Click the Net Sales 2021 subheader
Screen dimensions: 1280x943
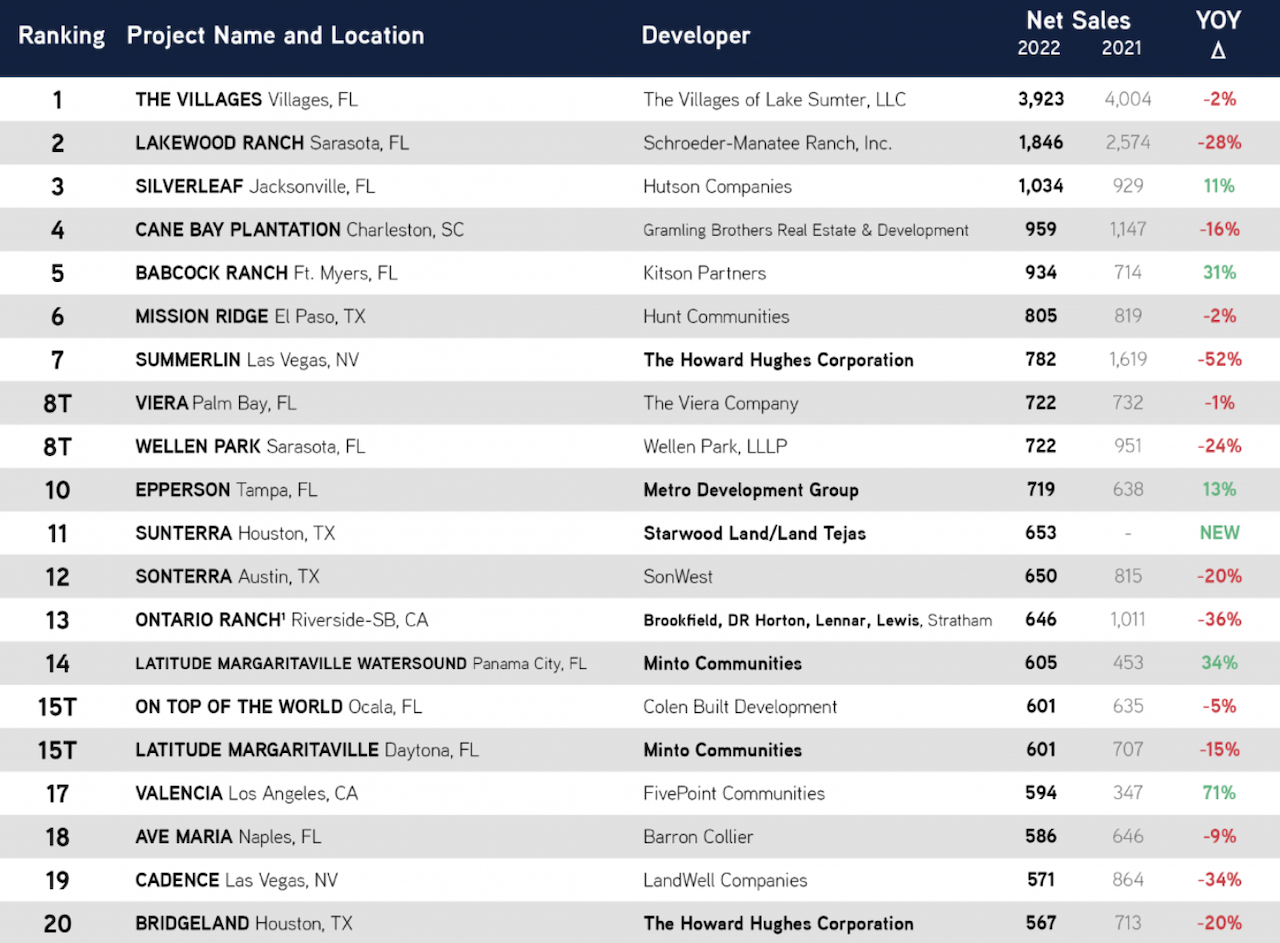click(x=1121, y=49)
